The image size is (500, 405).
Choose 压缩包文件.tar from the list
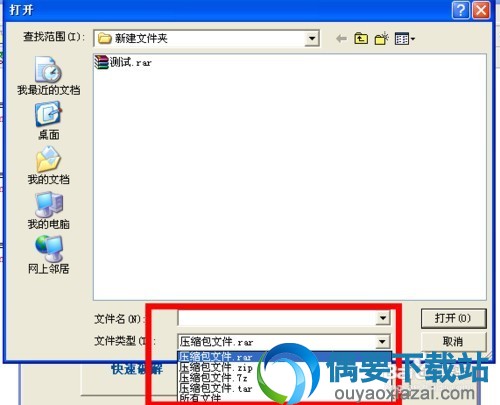tap(215, 388)
